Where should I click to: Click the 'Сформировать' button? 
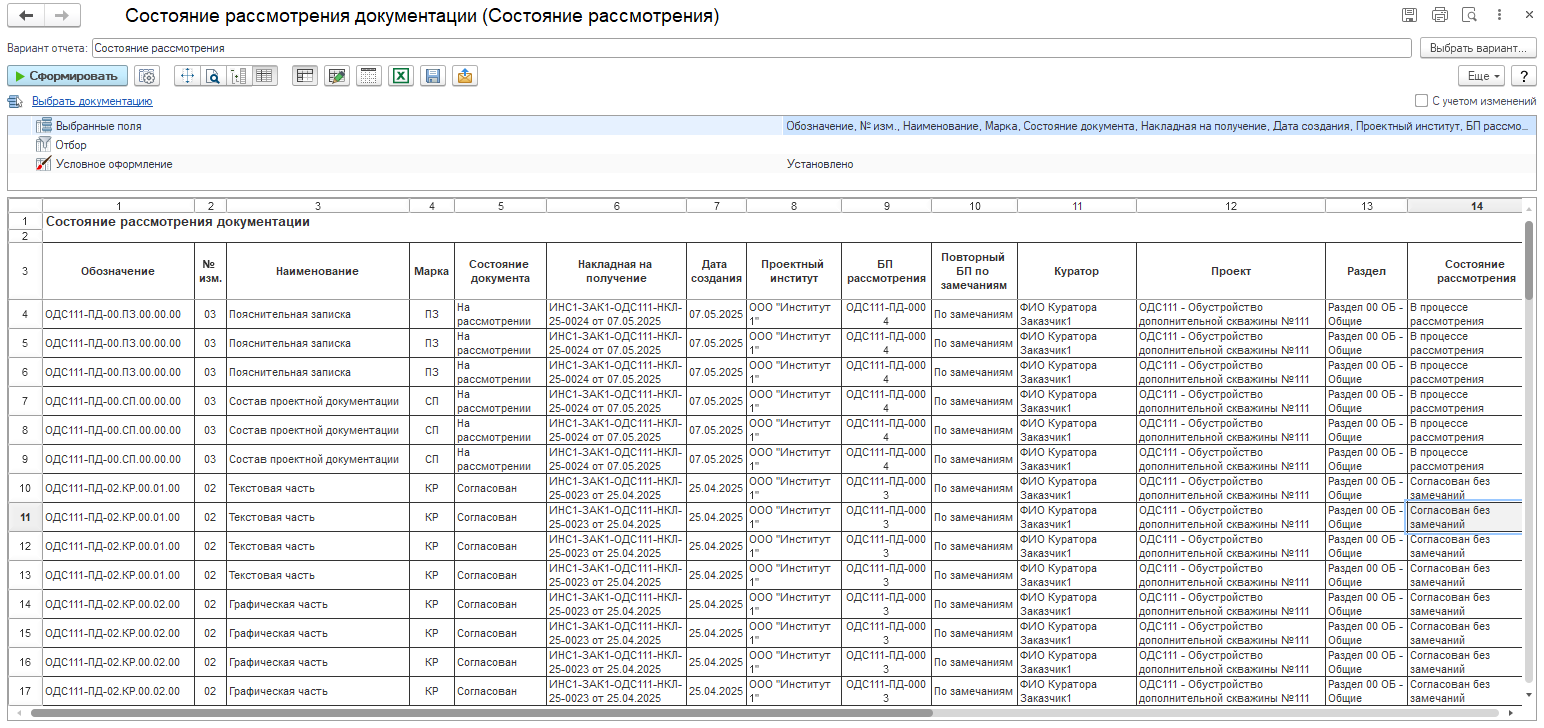pyautogui.click(x=67, y=76)
